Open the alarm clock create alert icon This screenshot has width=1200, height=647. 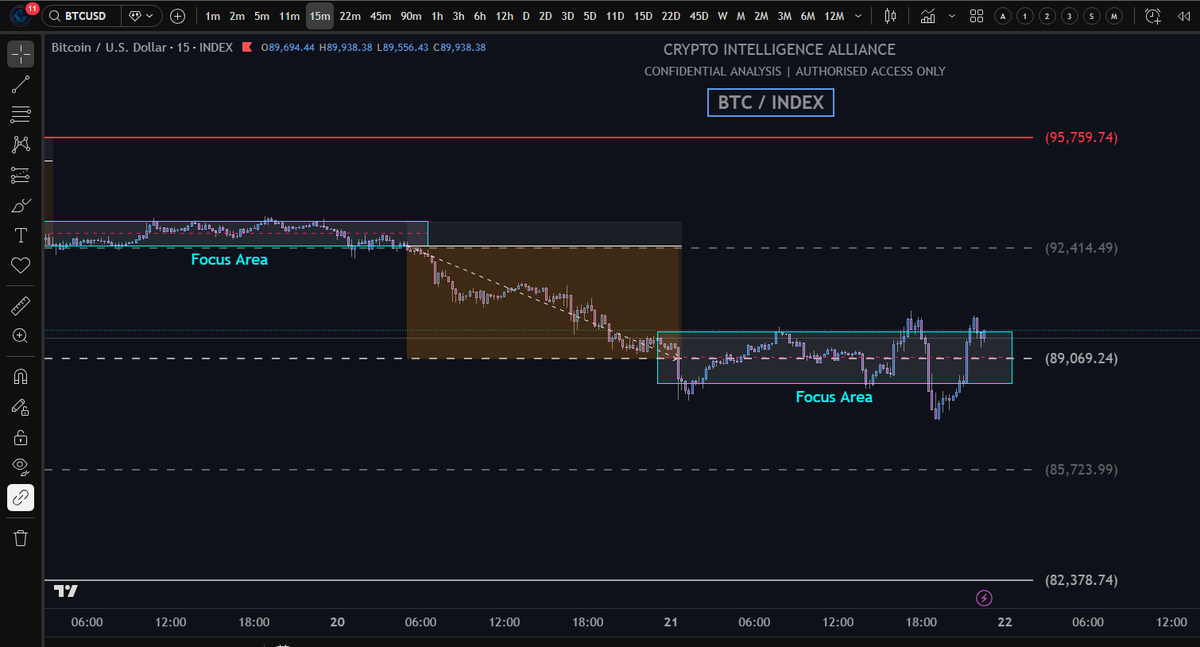point(1153,16)
